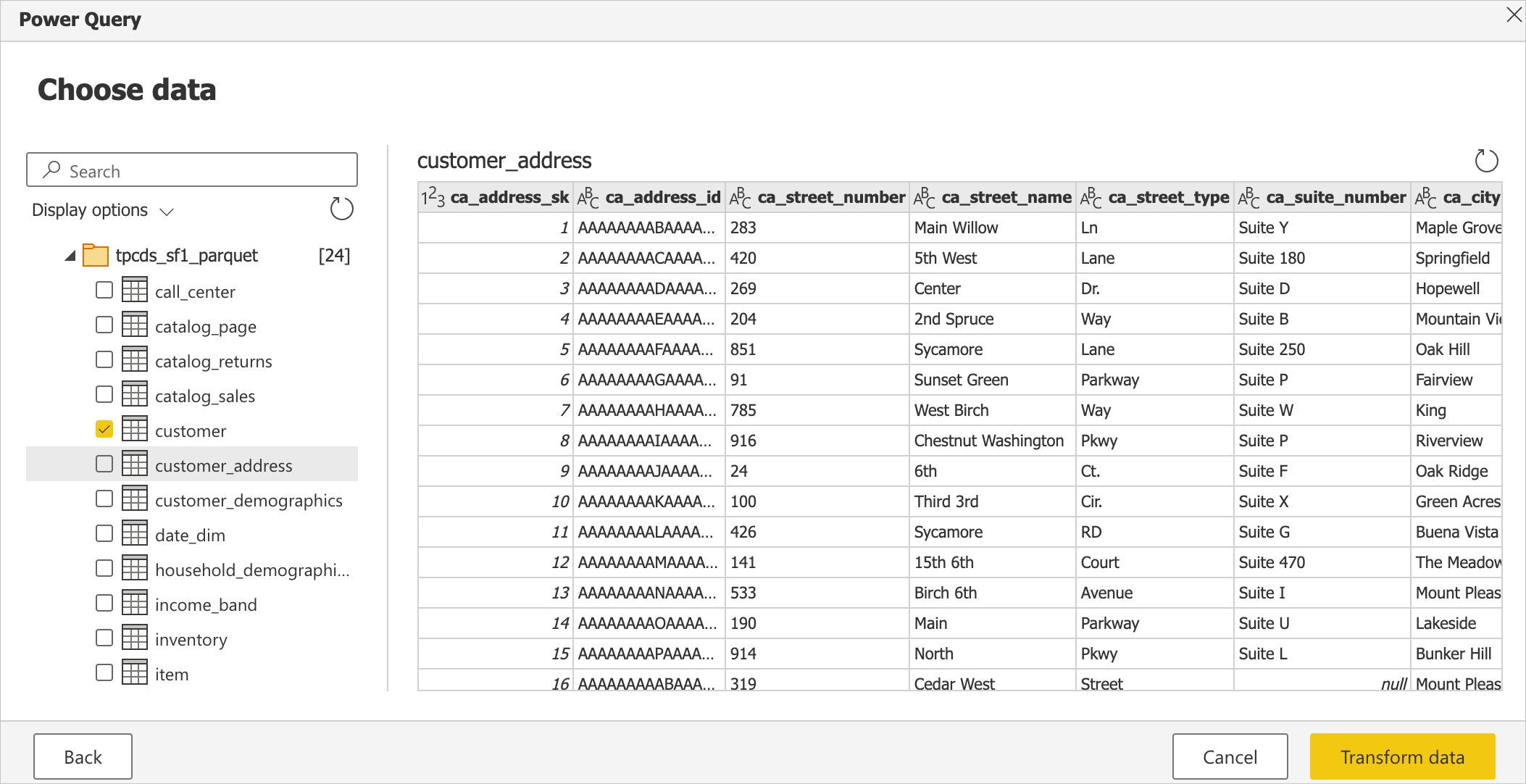The height and width of the screenshot is (784, 1526).
Task: Click the text type icon on ca_street_number
Action: pos(740,198)
